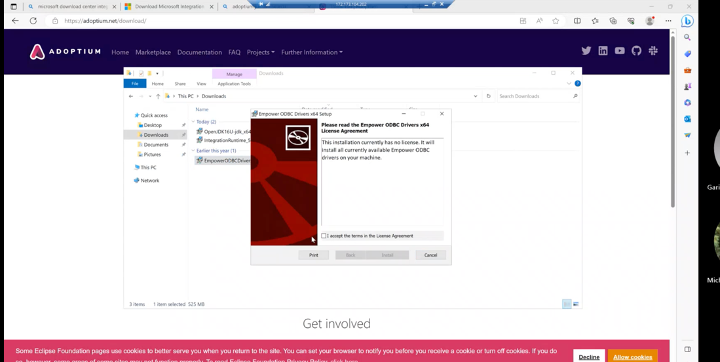Open Games chess icon in Edge sidebar
Image resolution: width=720 pixels, height=362 pixels.
coord(687,86)
